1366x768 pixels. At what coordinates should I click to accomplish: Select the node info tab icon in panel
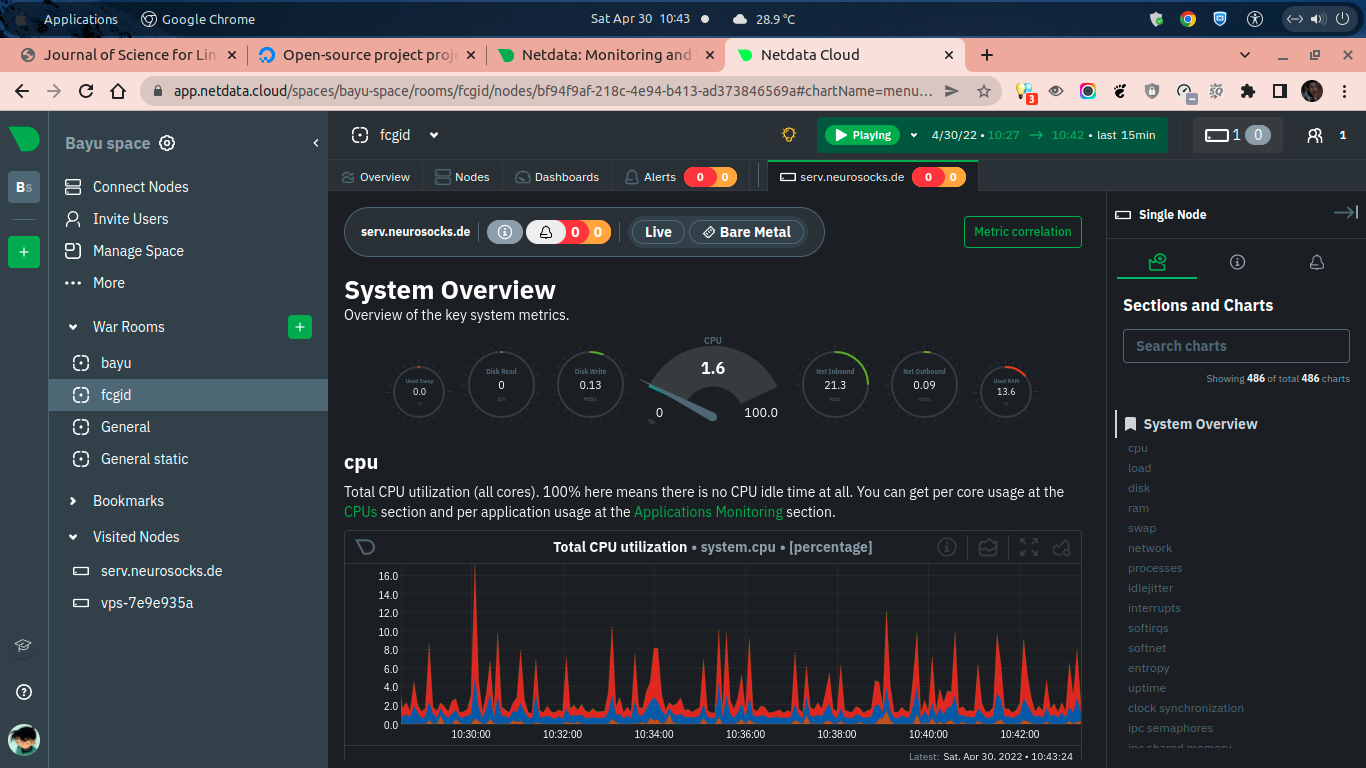coord(1237,262)
